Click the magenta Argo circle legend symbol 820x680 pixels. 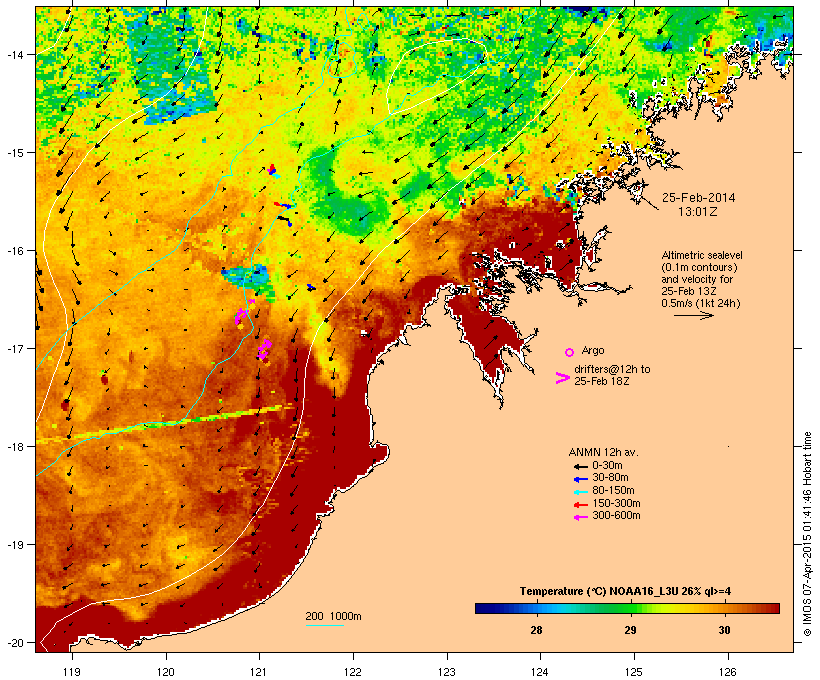(569, 352)
